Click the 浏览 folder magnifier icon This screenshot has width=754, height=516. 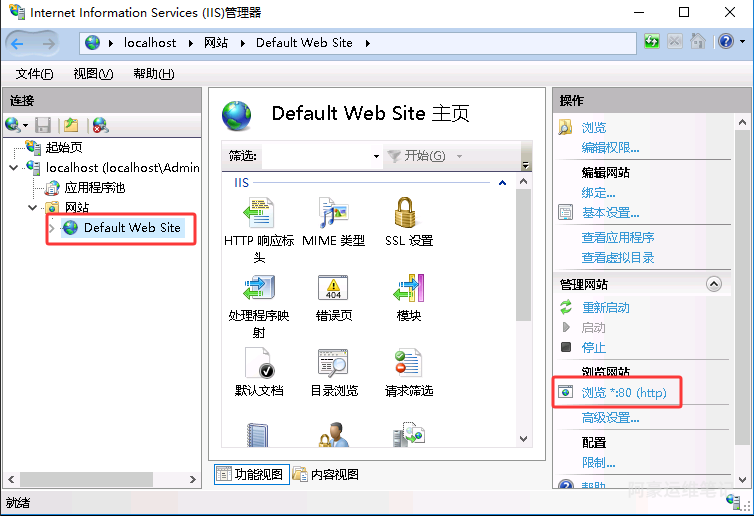point(565,127)
